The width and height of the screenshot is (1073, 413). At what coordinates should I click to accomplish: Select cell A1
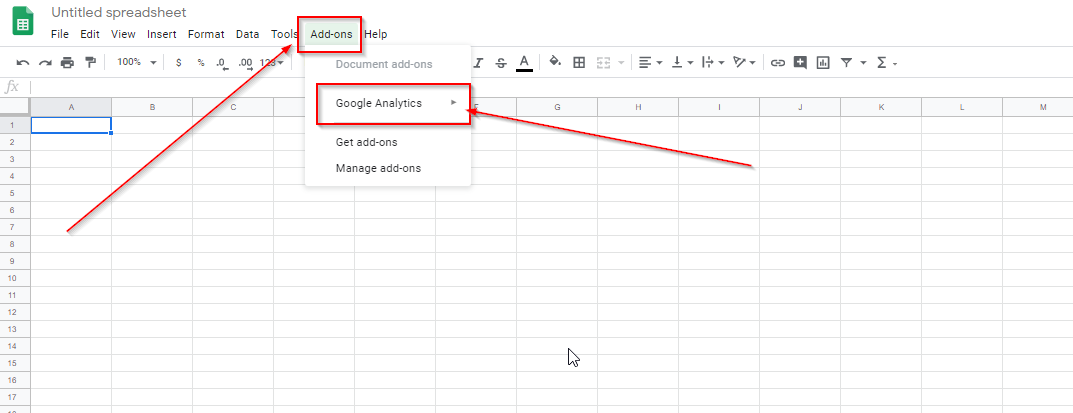pyautogui.click(x=71, y=125)
